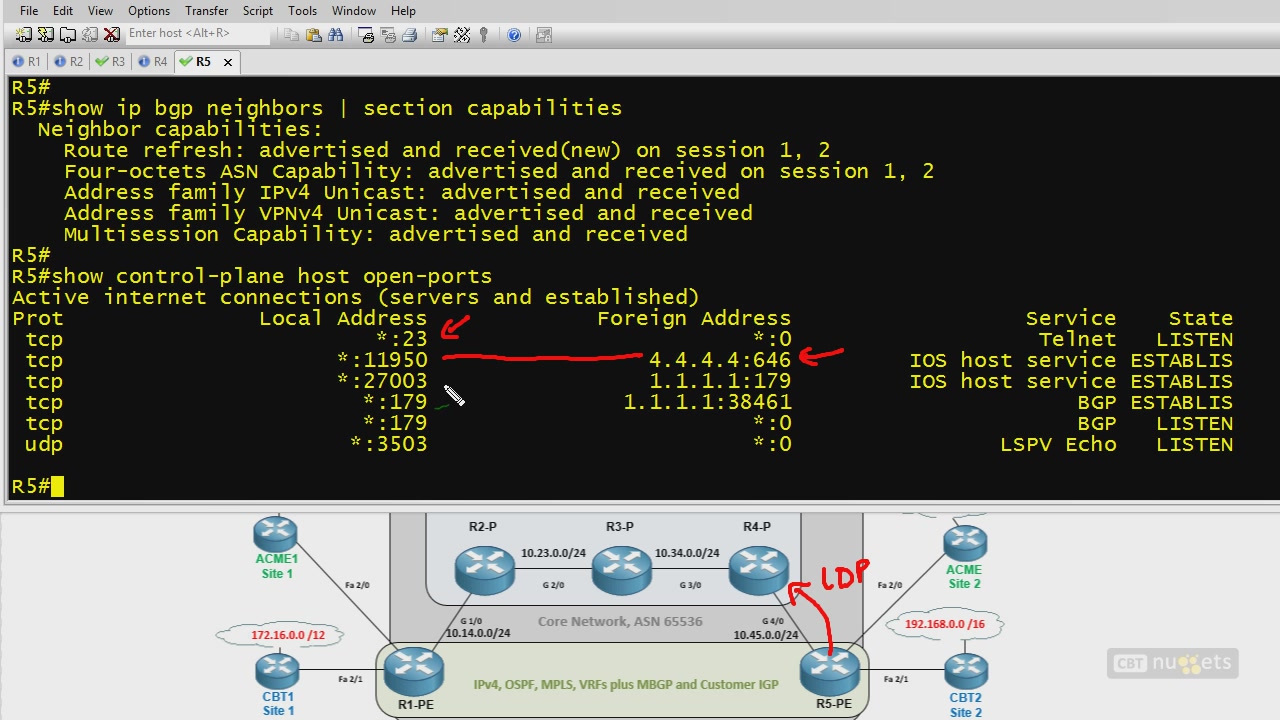The image size is (1280, 720).
Task: Switch to the R3 session tab
Action: (x=111, y=62)
